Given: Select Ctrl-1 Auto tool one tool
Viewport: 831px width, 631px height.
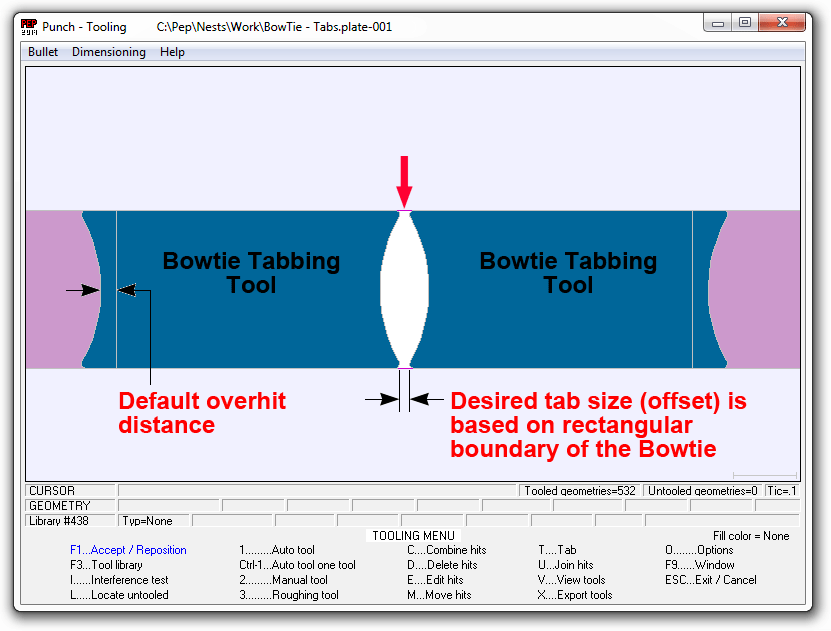Looking at the screenshot, I should click(x=297, y=565).
